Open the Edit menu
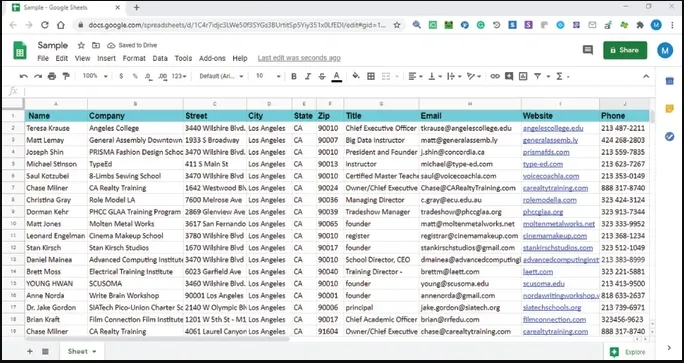This screenshot has height=363, width=684. click(62, 58)
